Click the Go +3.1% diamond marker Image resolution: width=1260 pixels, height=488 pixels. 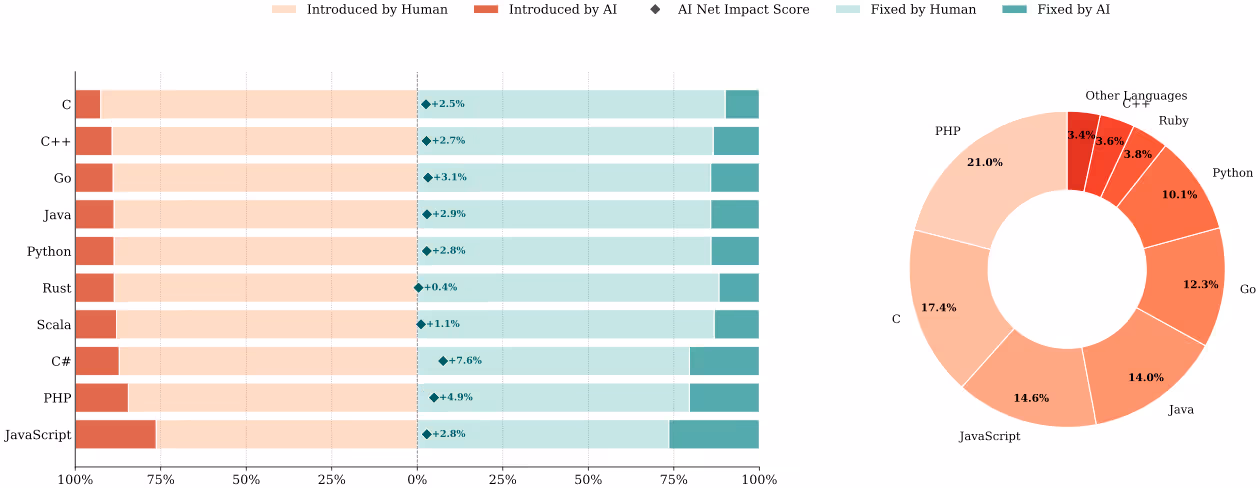pyautogui.click(x=428, y=178)
